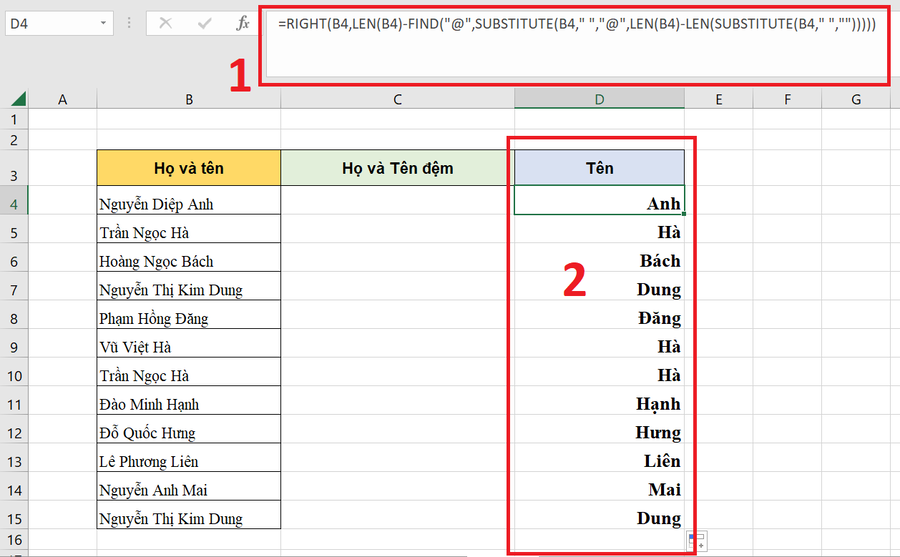Select cell 'Nguyễn Diệp Anh'
Viewport: 900px width, 557px height.
pos(189,200)
